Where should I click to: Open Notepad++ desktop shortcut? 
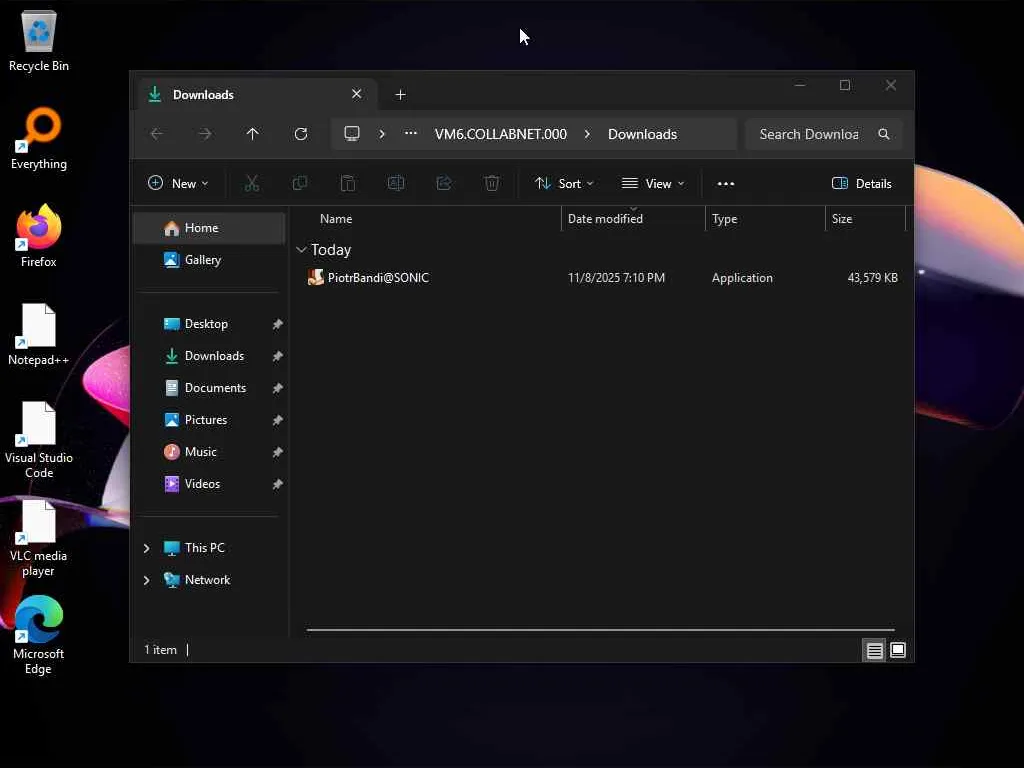click(x=39, y=334)
